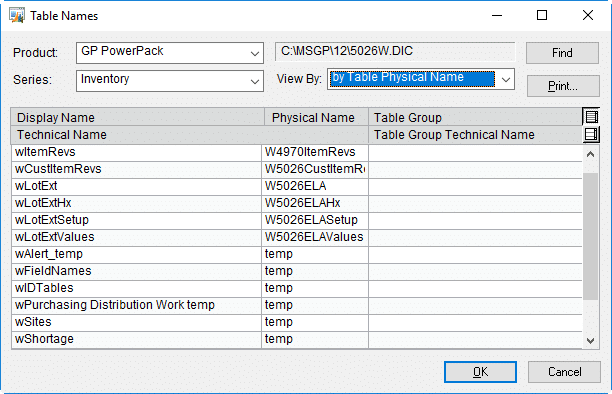
Task: Click the scrollbar down arrow
Action: 591,341
